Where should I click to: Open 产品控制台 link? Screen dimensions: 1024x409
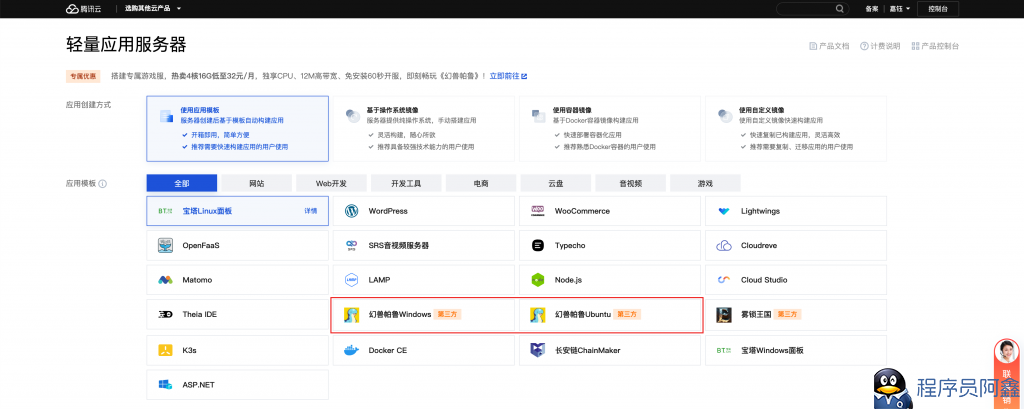935,46
